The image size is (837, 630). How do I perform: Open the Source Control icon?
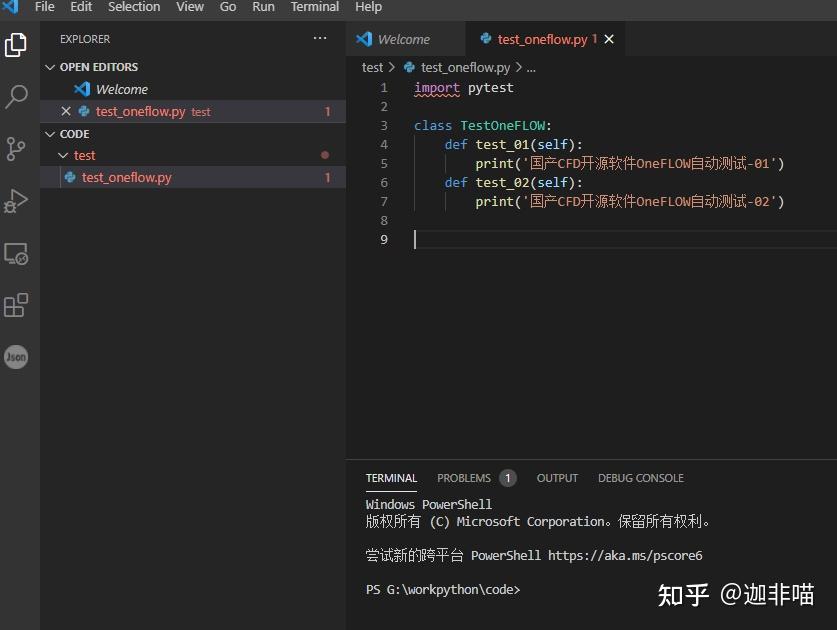[16, 149]
